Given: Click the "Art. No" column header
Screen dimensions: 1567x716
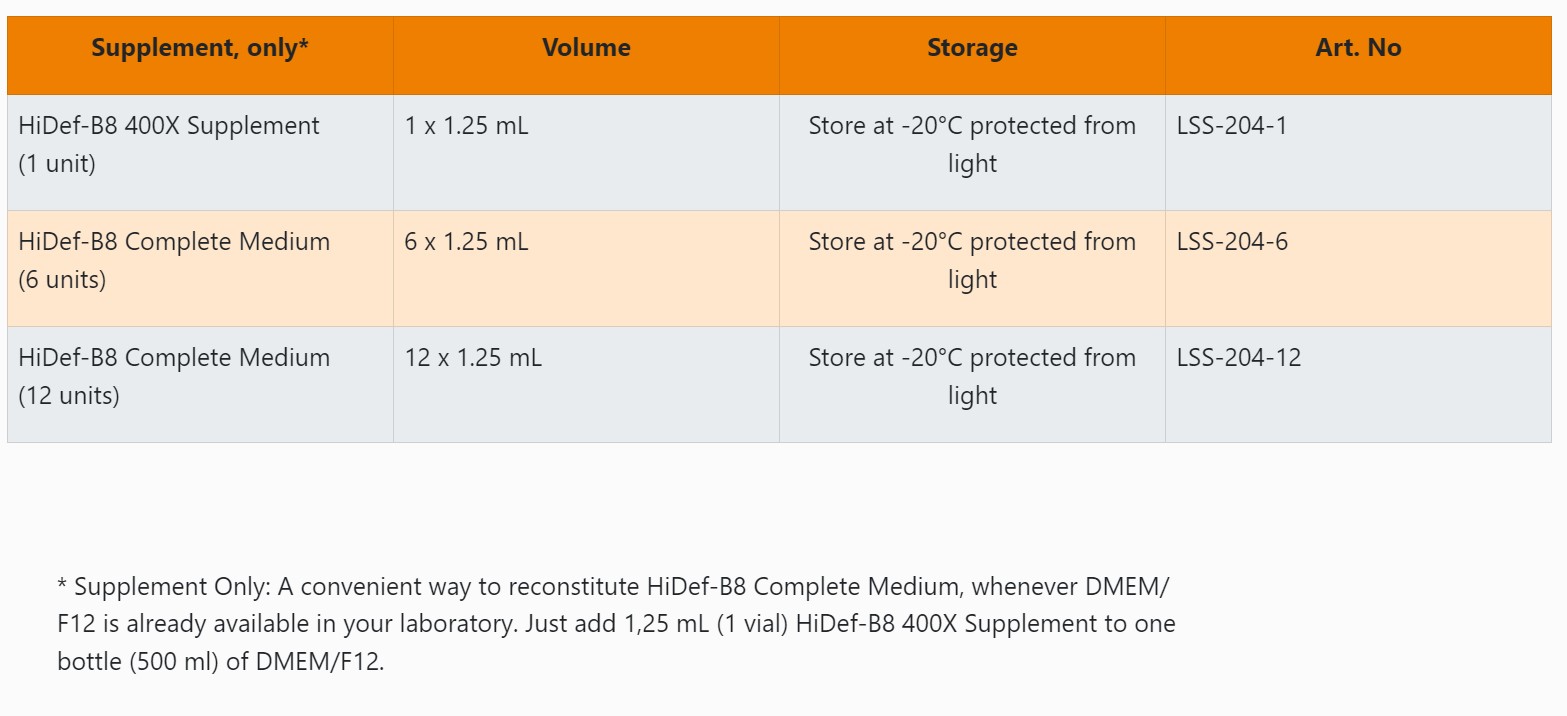Looking at the screenshot, I should 1358,48.
